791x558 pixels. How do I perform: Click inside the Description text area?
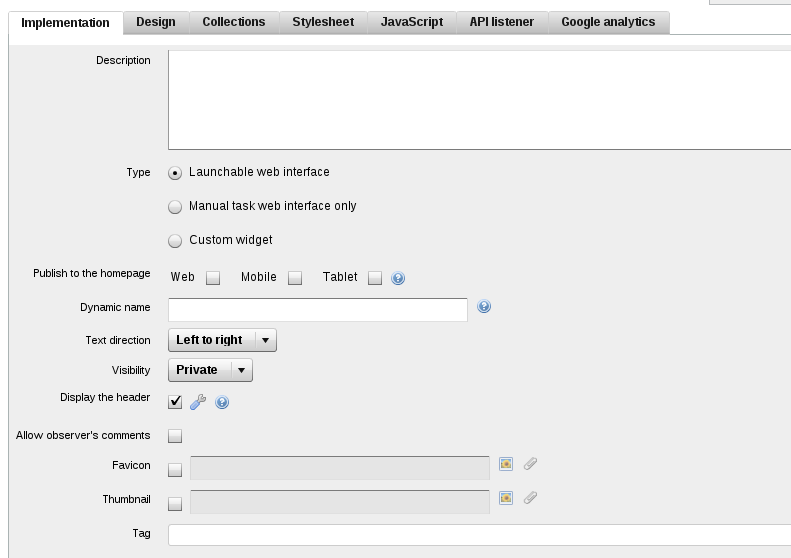point(479,100)
